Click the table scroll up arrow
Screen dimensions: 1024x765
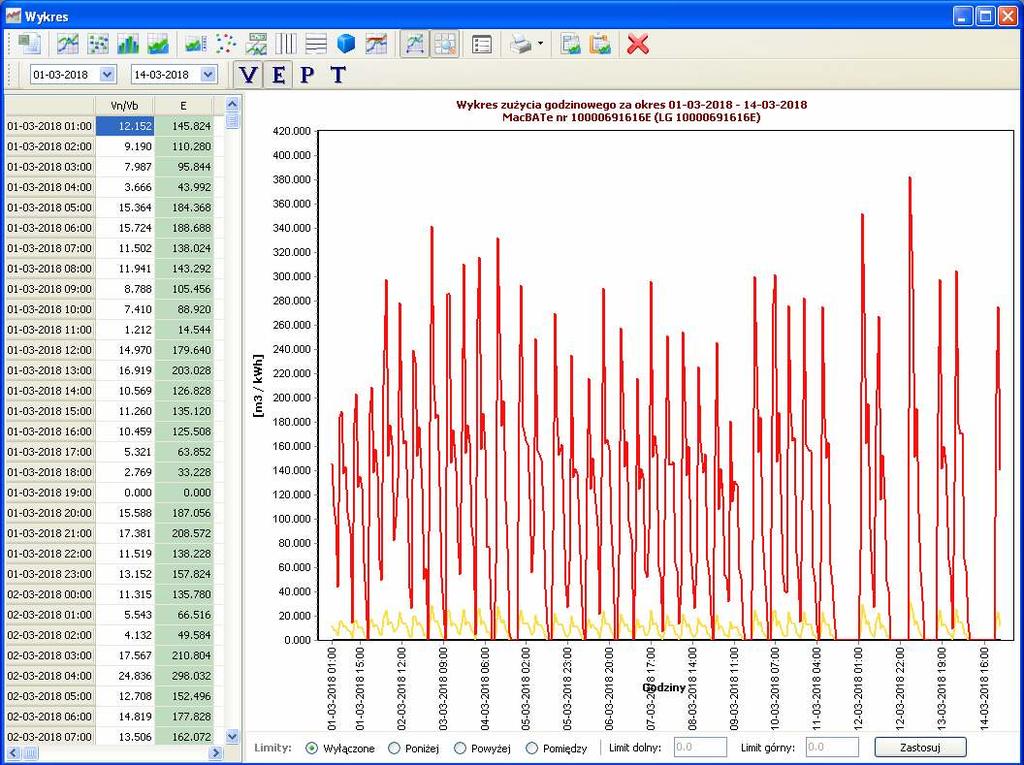tap(232, 103)
